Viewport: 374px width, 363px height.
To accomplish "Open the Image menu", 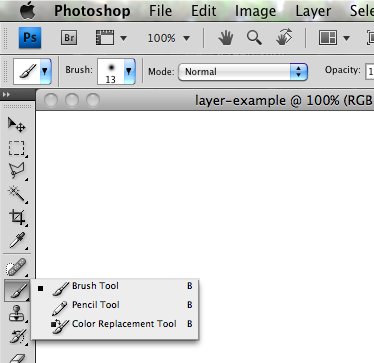I will [x=255, y=11].
